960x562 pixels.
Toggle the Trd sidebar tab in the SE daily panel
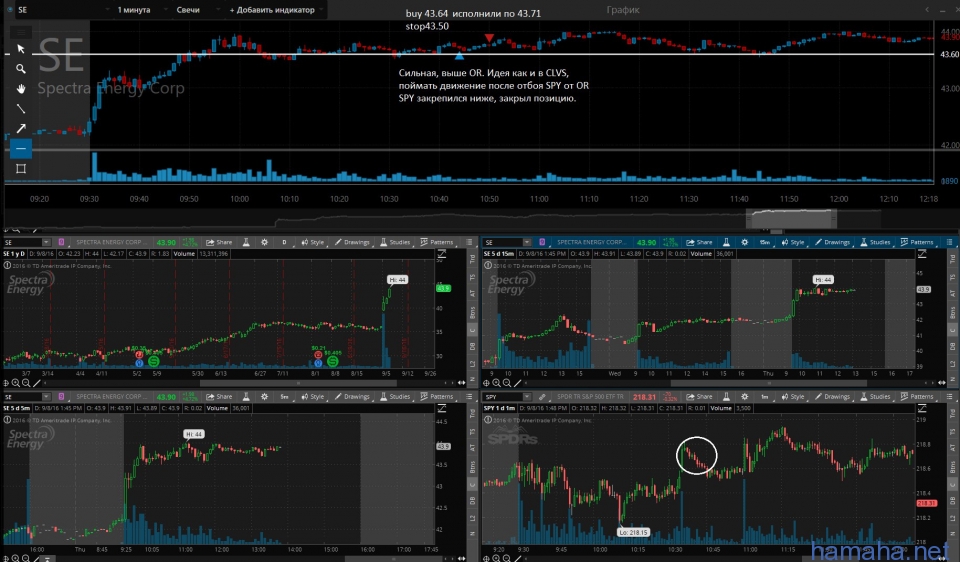tap(472, 260)
